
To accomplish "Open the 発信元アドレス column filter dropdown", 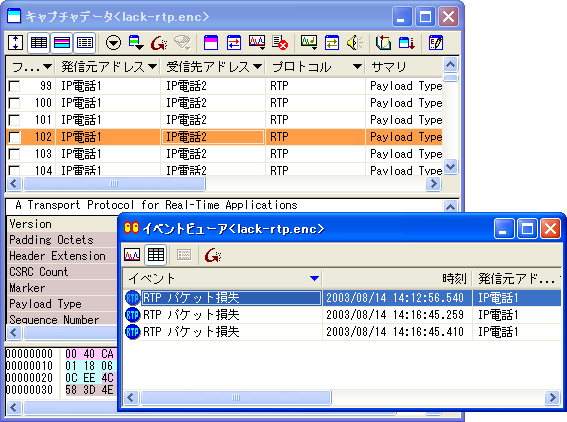I will (153, 67).
